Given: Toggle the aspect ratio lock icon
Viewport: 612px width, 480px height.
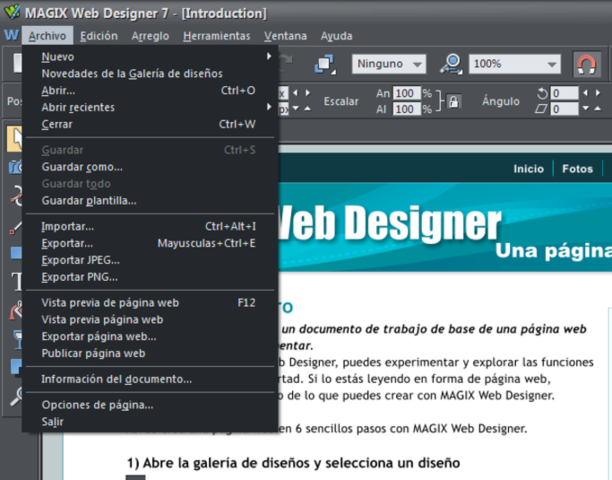Looking at the screenshot, I should tap(454, 101).
